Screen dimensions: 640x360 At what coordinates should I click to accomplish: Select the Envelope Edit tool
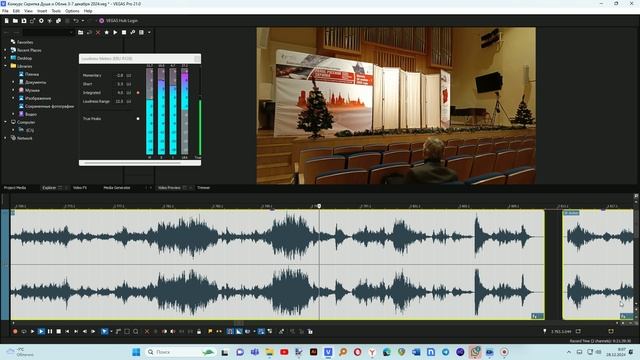coord(118,331)
